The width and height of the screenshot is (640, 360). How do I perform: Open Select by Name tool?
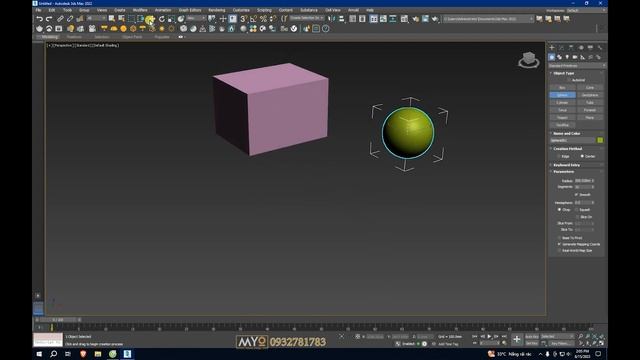(121, 19)
